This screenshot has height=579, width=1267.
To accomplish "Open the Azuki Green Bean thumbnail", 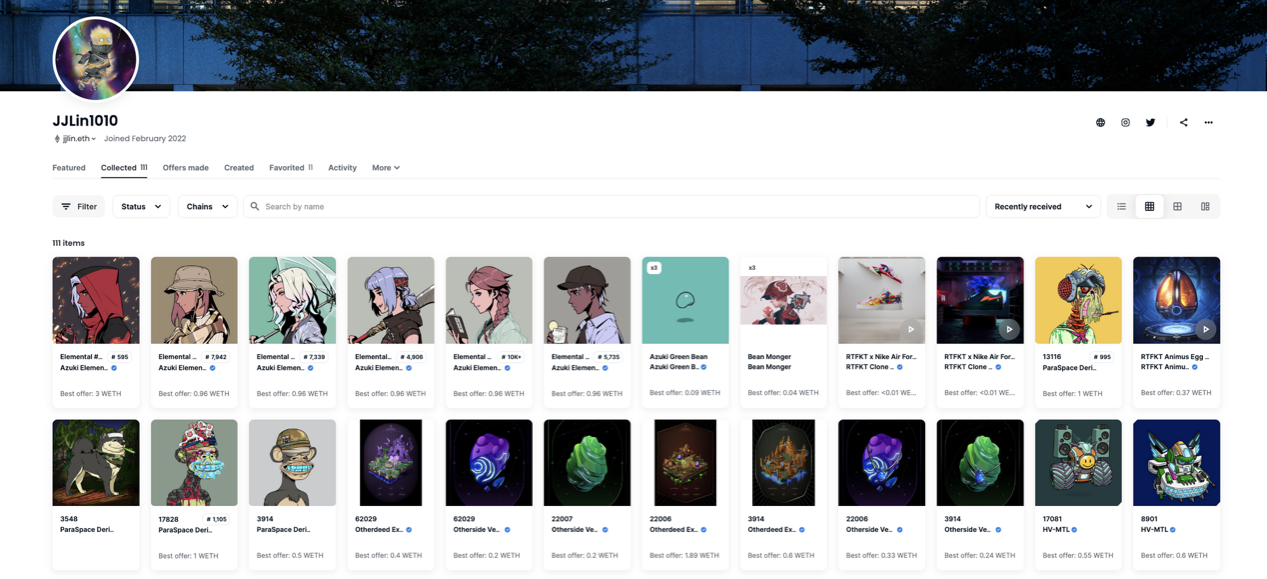I will click(x=685, y=300).
